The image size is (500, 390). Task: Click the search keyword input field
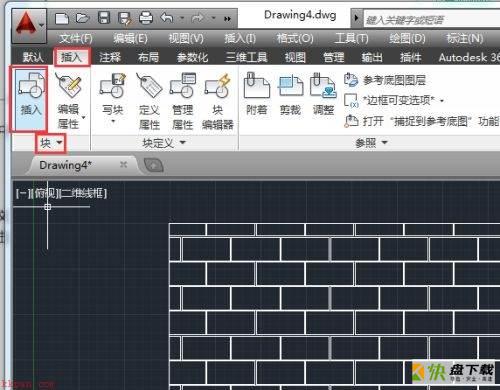click(x=431, y=20)
